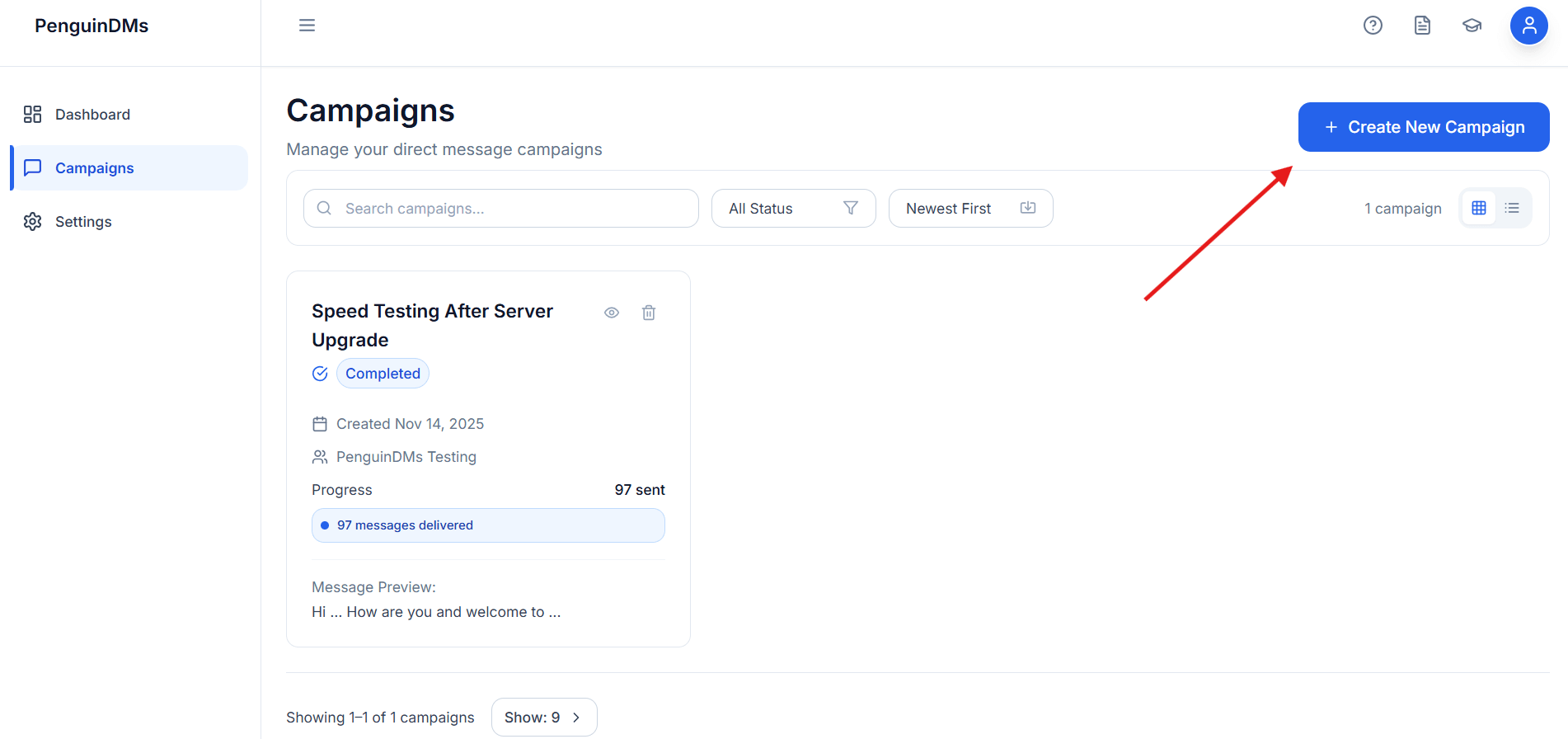Click the graduation cap tutorials icon

tap(1472, 26)
